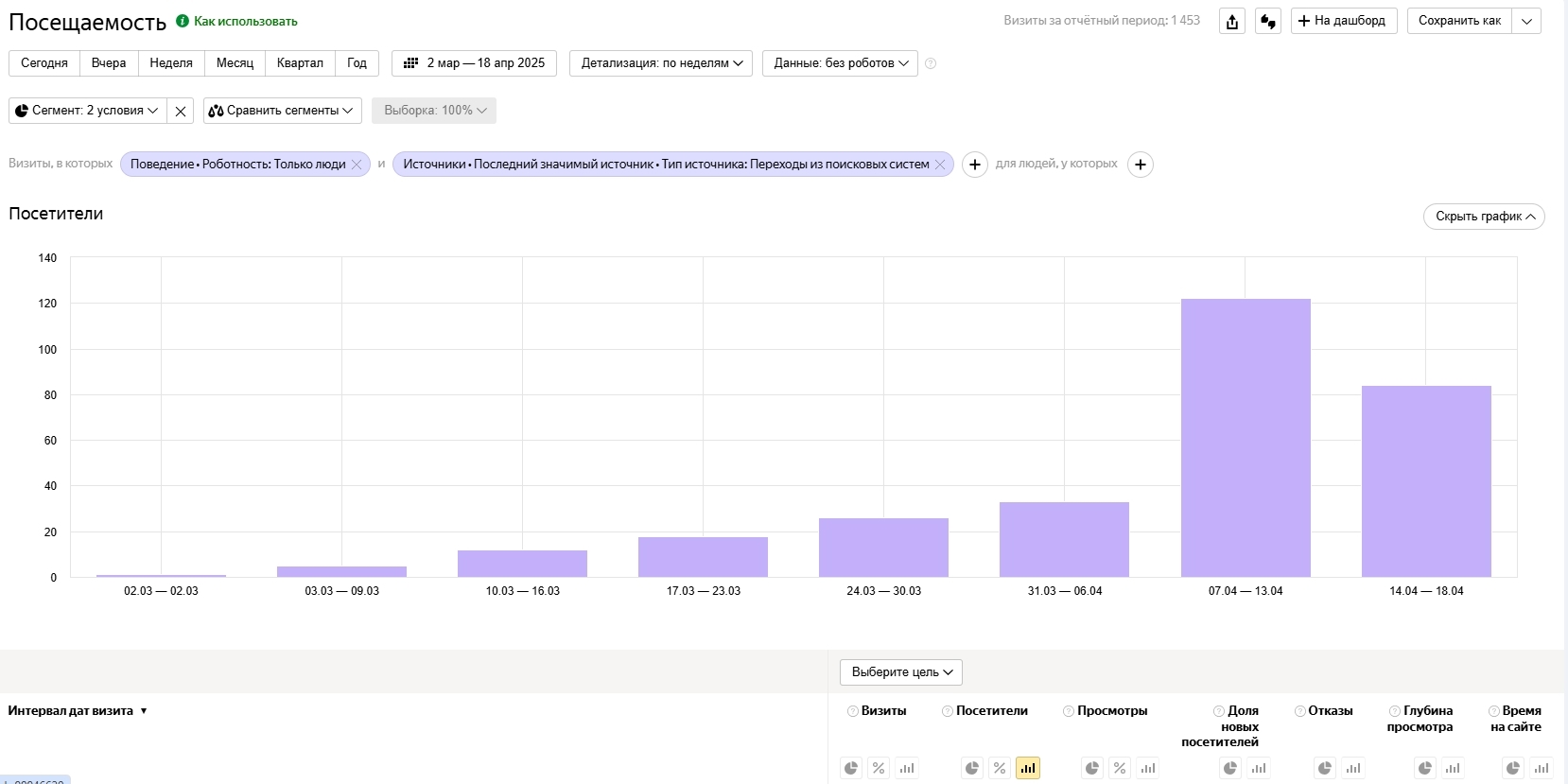Remove the Роботность: Только люди condition
This screenshot has height=784, width=1568.
point(357,165)
